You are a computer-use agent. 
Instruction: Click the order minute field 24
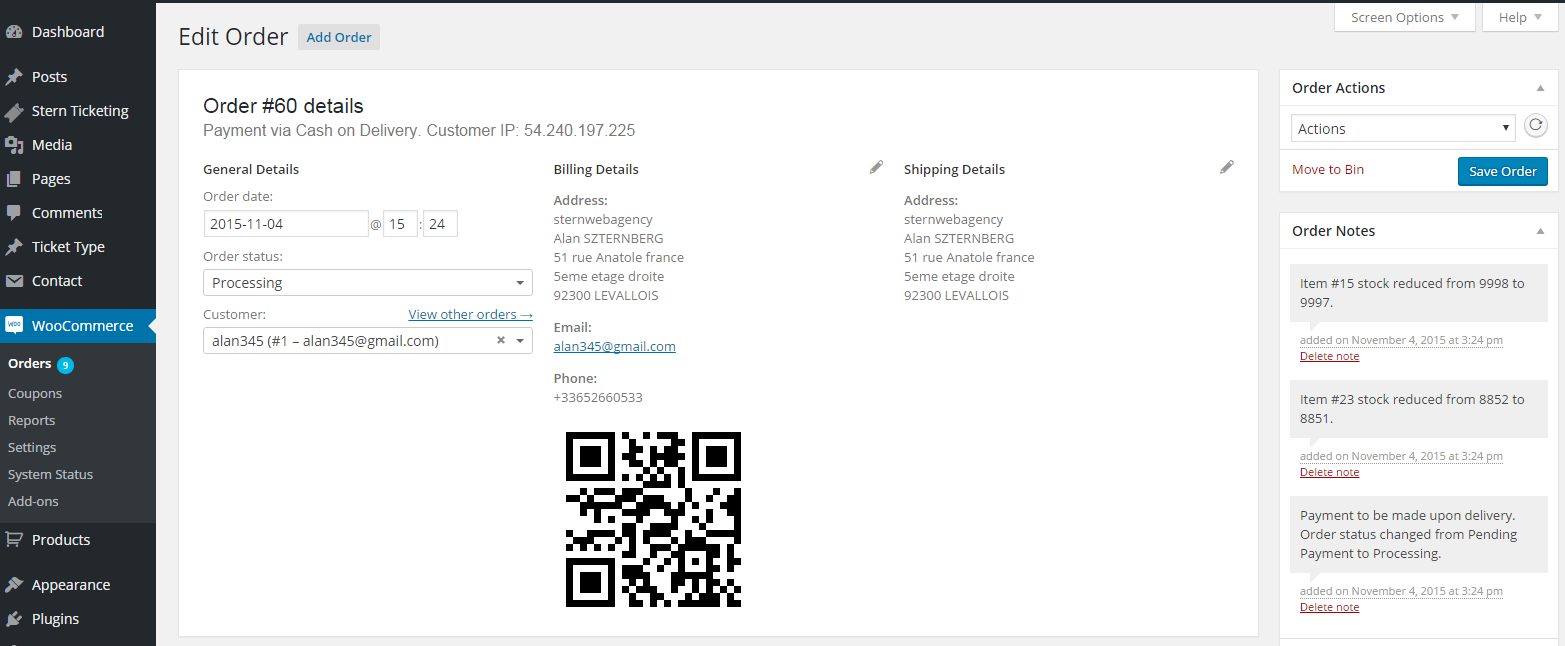440,224
